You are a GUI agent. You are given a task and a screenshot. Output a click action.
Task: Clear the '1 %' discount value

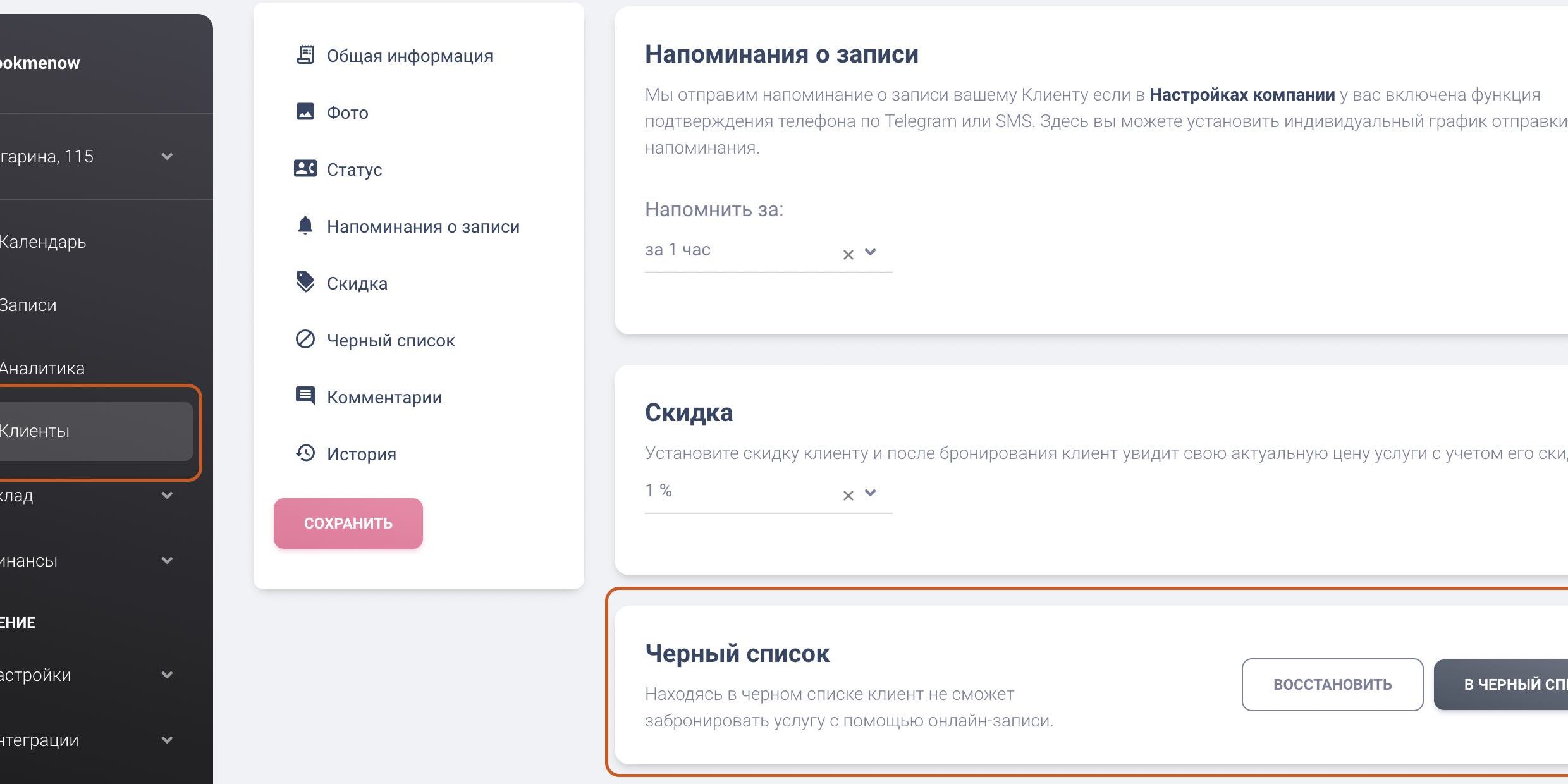pos(848,495)
